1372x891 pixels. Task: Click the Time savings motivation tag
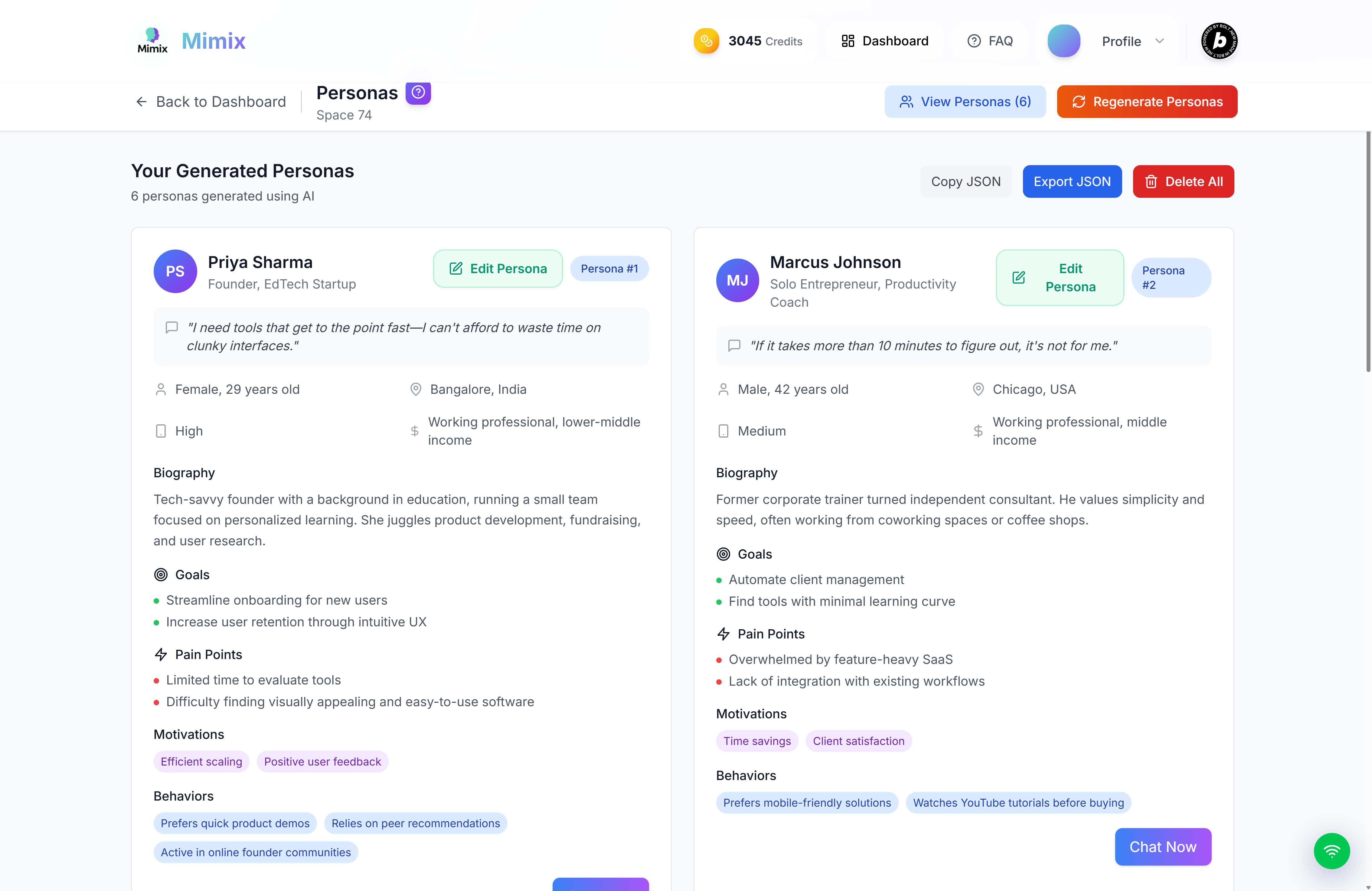click(757, 741)
